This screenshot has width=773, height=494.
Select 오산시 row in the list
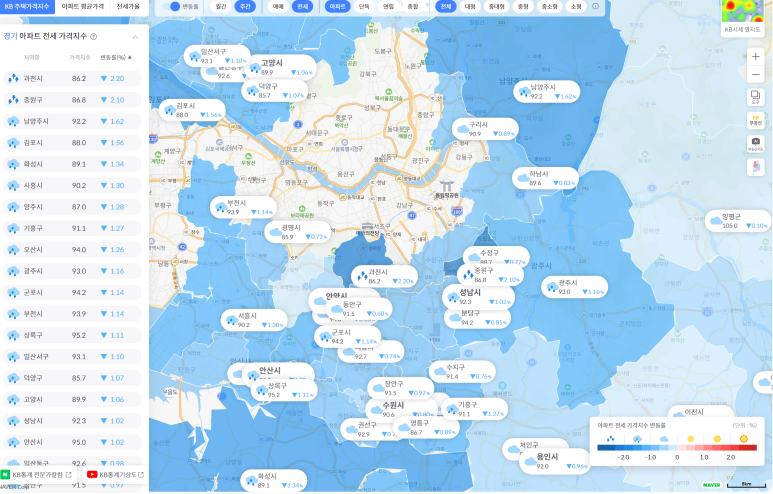[x=72, y=250]
